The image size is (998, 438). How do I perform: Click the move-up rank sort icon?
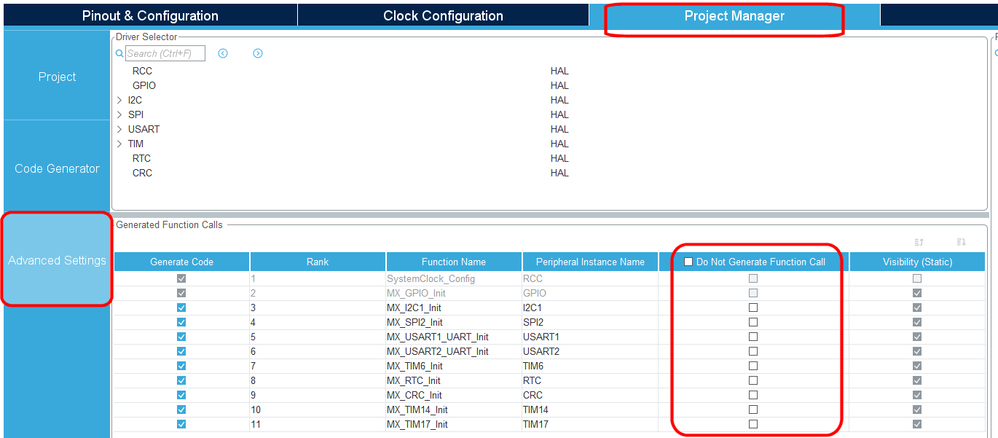[918, 242]
